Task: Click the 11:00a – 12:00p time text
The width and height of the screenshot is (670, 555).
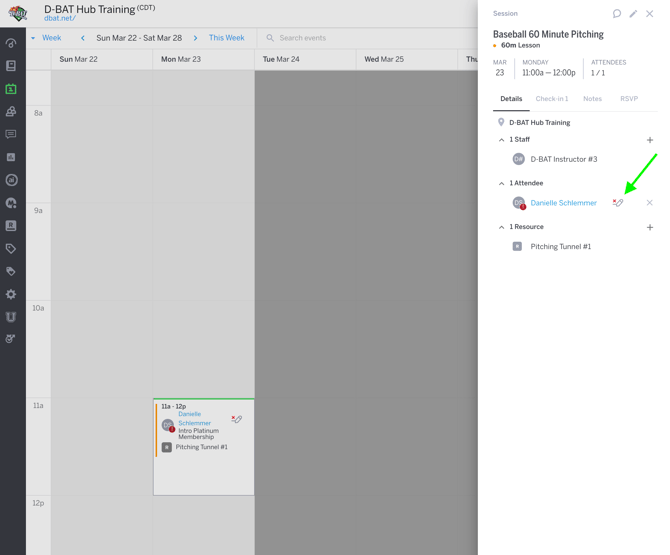Action: point(549,73)
